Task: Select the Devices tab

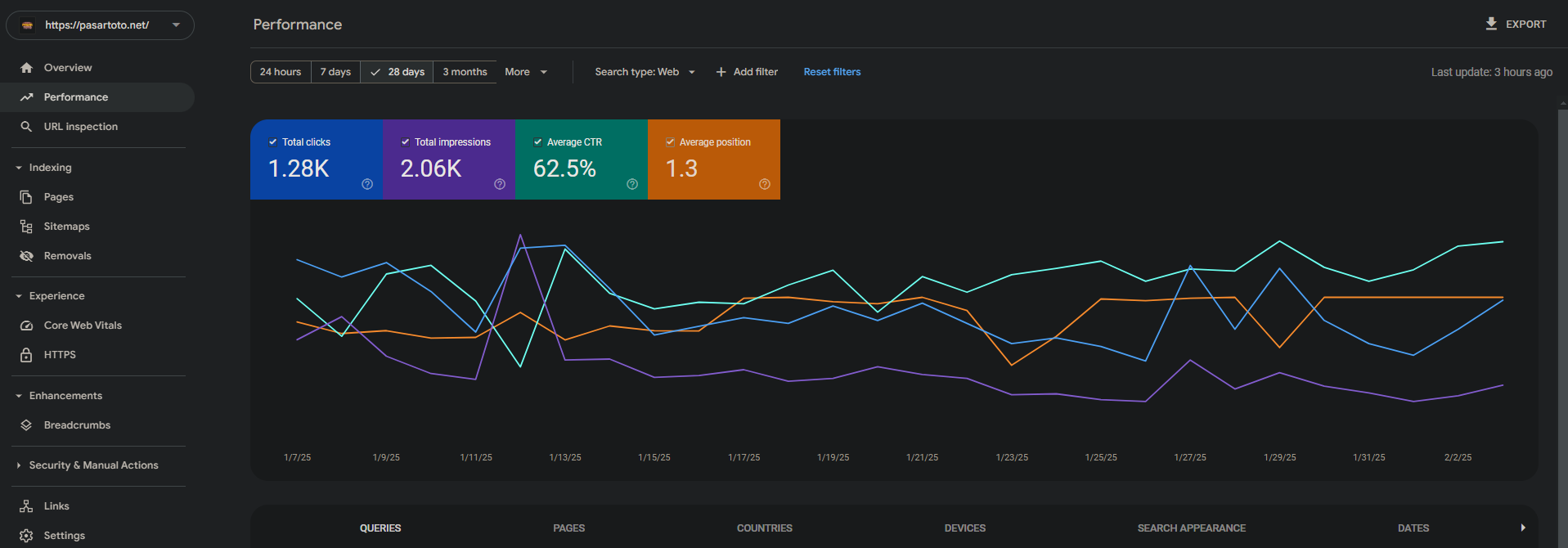Action: pos(964,528)
